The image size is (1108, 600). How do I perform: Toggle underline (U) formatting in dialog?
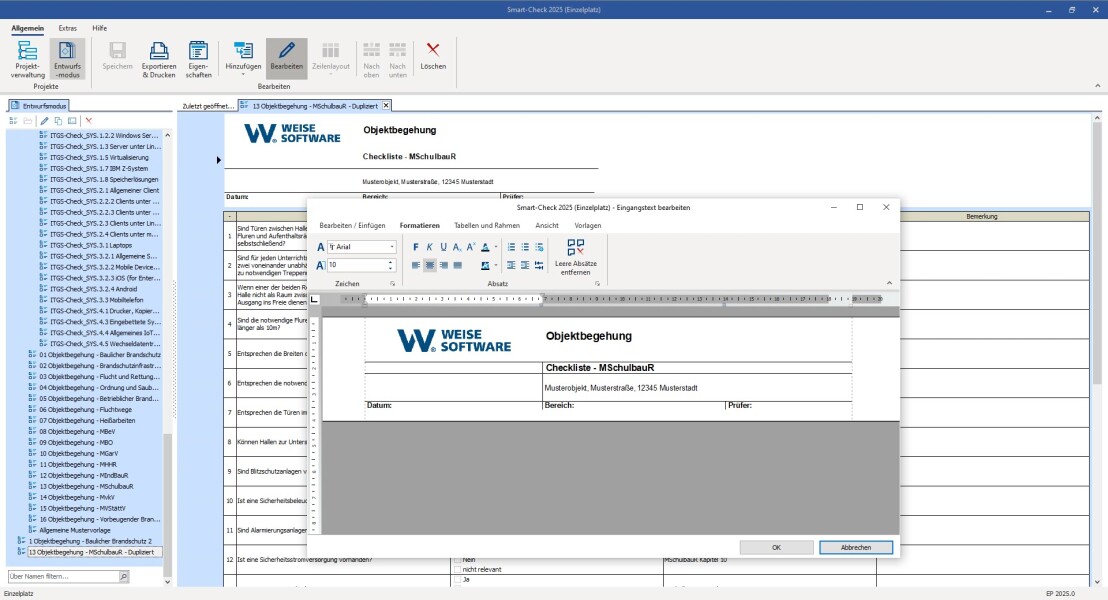pyautogui.click(x=443, y=247)
